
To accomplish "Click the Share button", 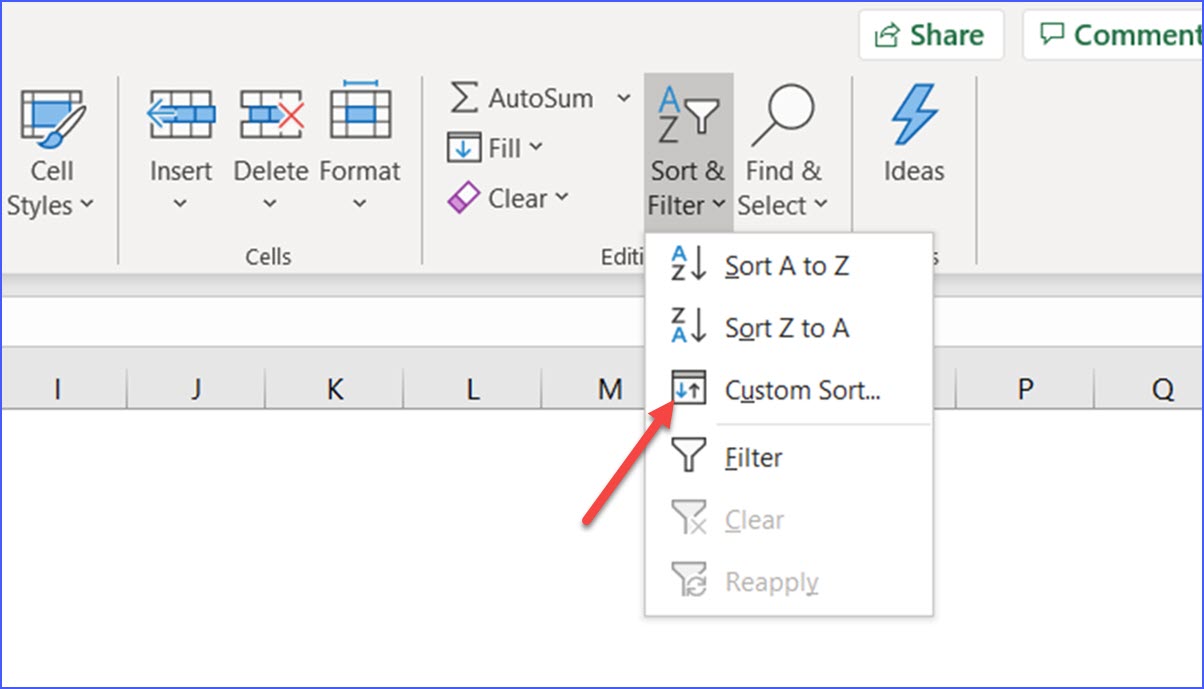I will [930, 34].
